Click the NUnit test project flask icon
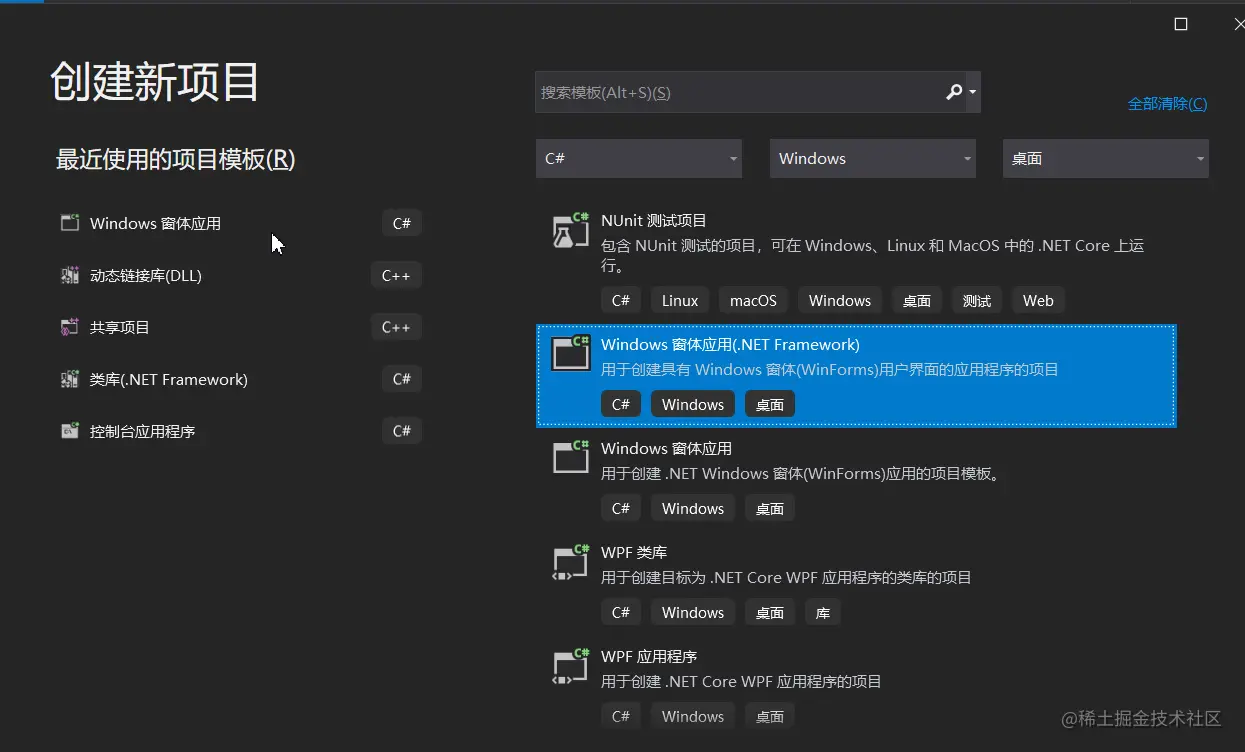Screen dimensions: 1245x752 [x=571, y=230]
